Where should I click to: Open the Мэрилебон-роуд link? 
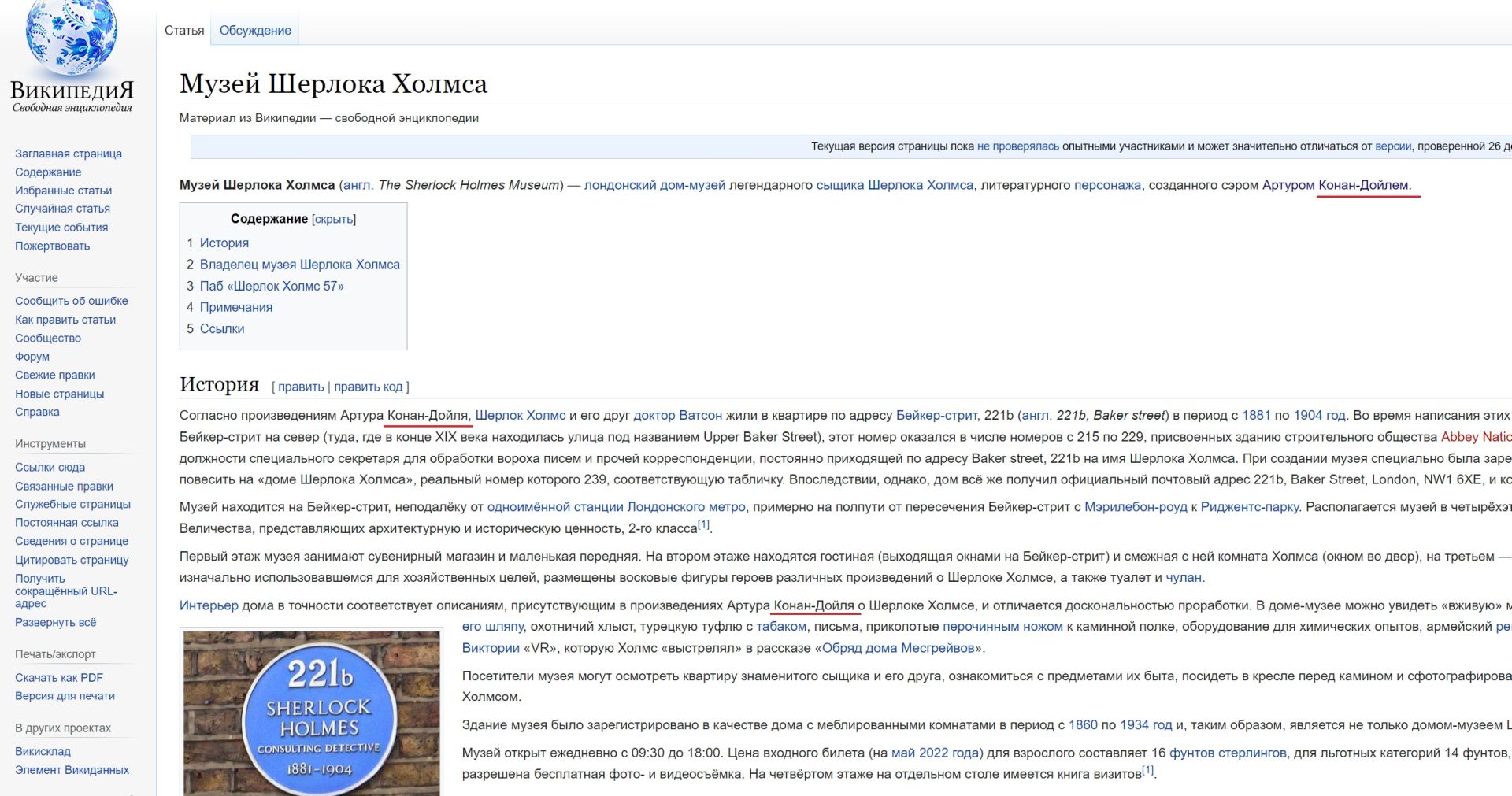(1136, 507)
